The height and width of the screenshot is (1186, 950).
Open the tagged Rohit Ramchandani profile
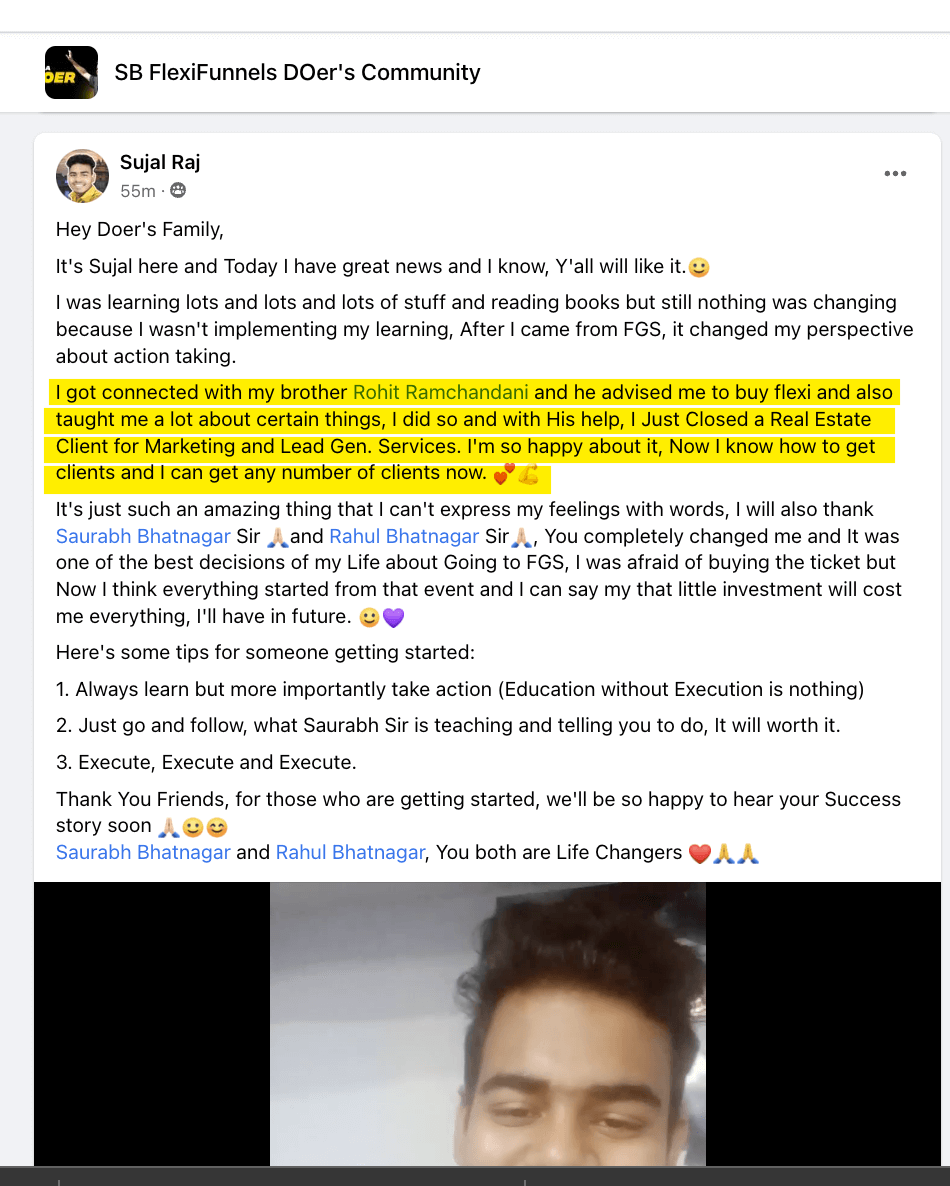(x=440, y=393)
